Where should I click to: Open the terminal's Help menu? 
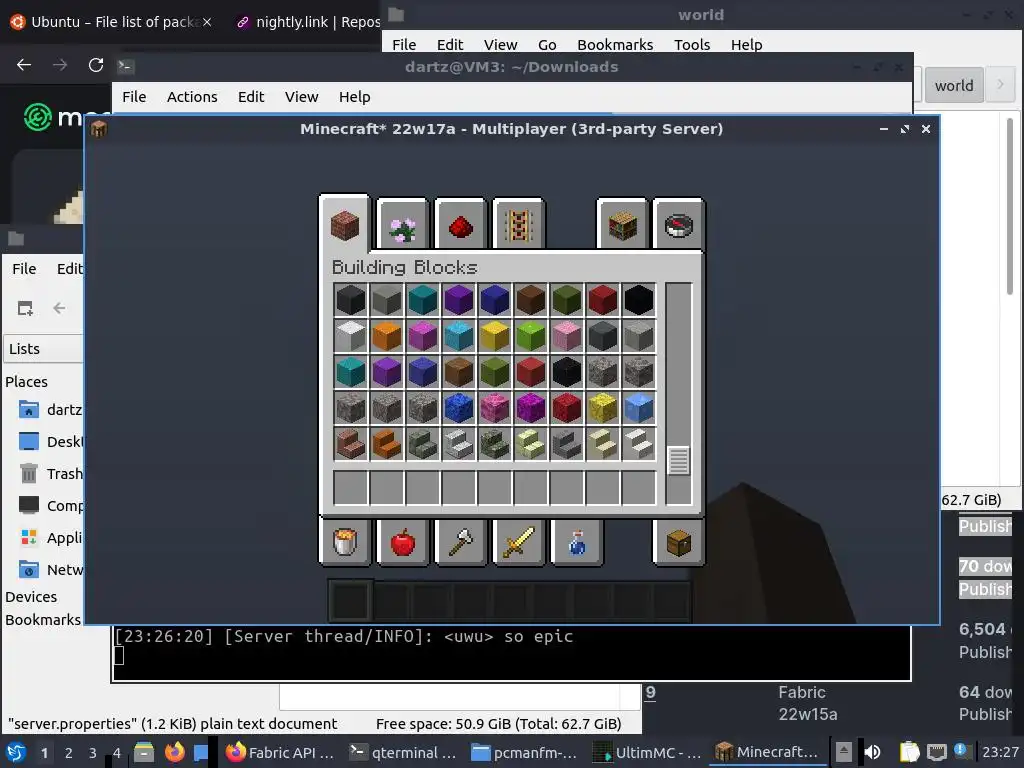tap(355, 97)
